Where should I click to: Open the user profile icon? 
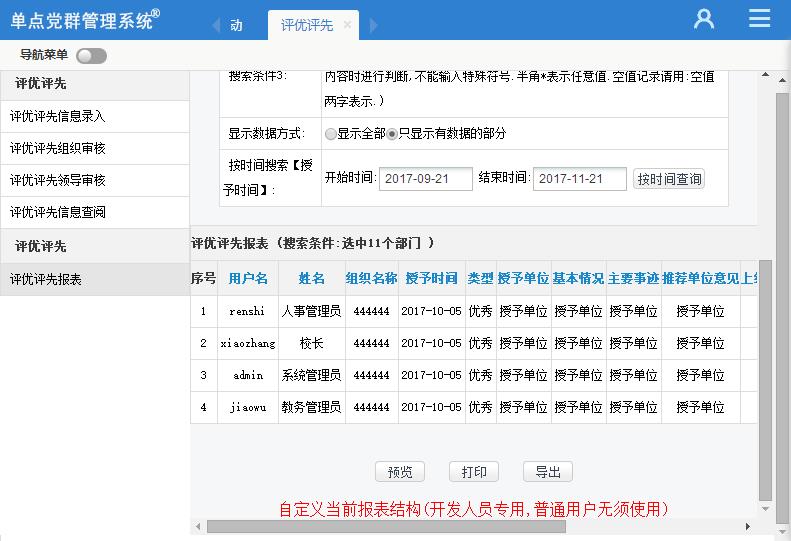(704, 19)
